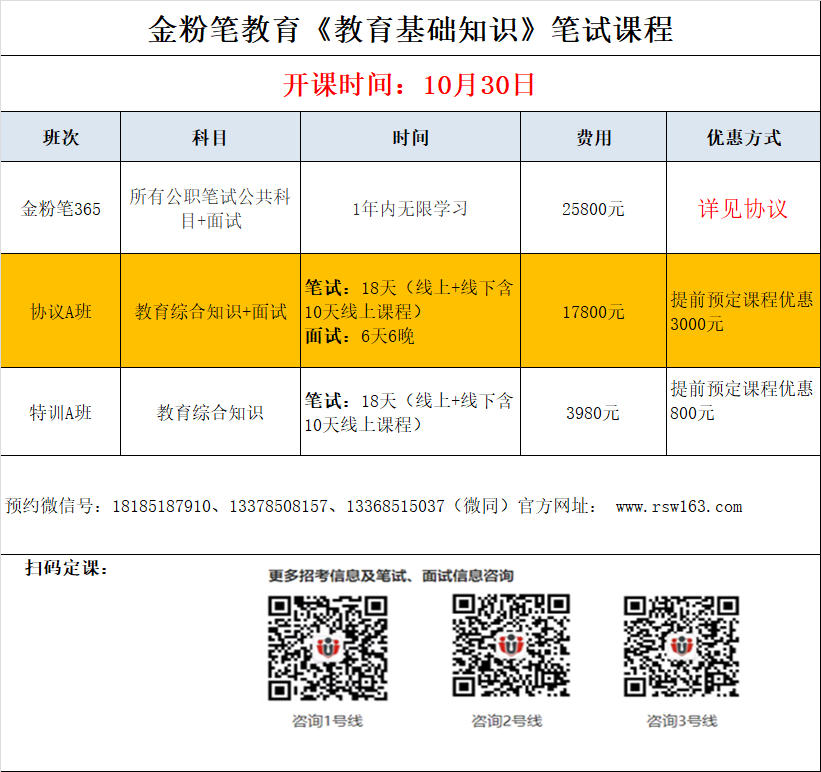This screenshot has width=821, height=772.
Task: Click the 开课时间：10月30日 heading
Action: 410,84
